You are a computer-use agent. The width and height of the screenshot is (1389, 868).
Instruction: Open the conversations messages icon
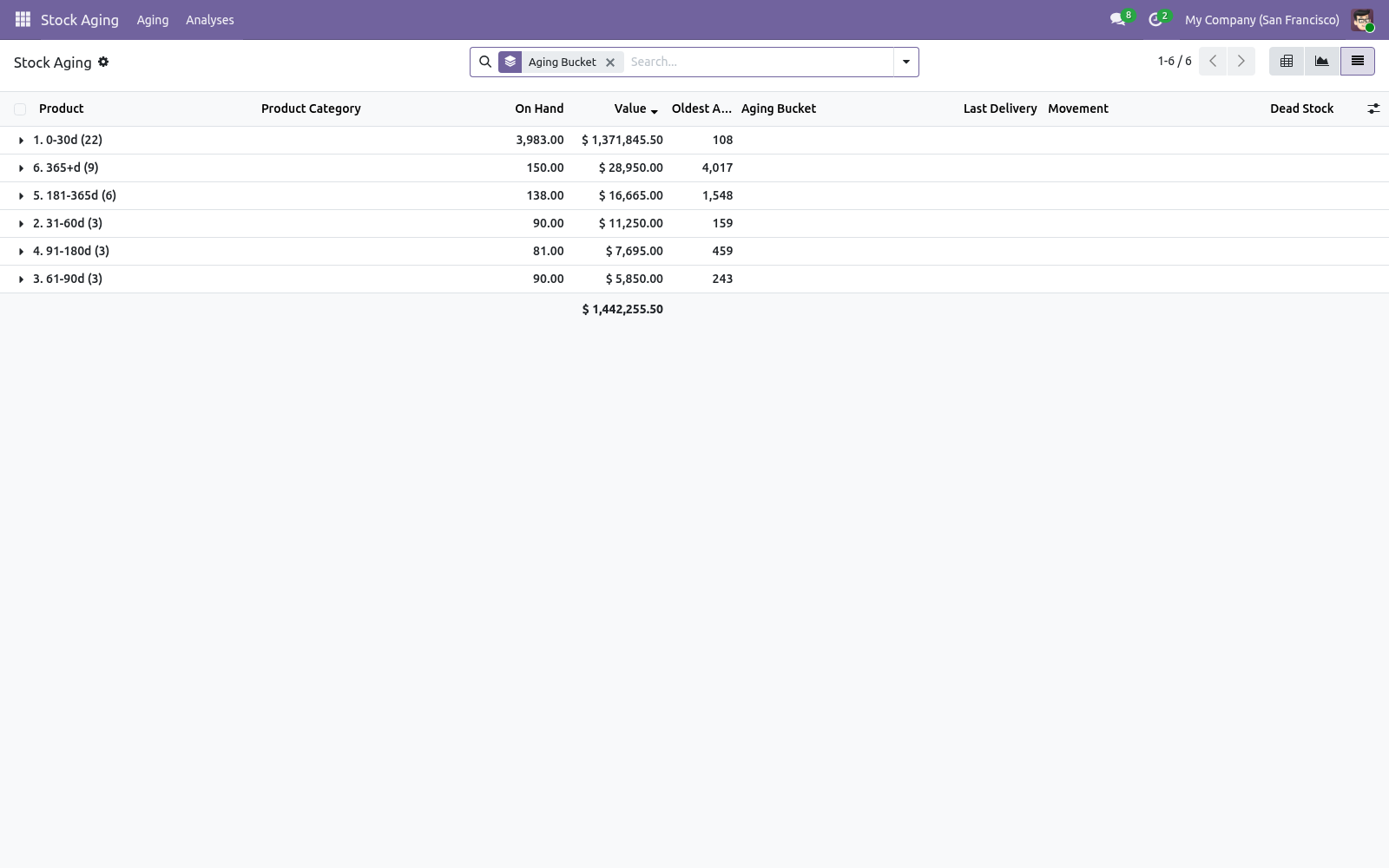1118,19
